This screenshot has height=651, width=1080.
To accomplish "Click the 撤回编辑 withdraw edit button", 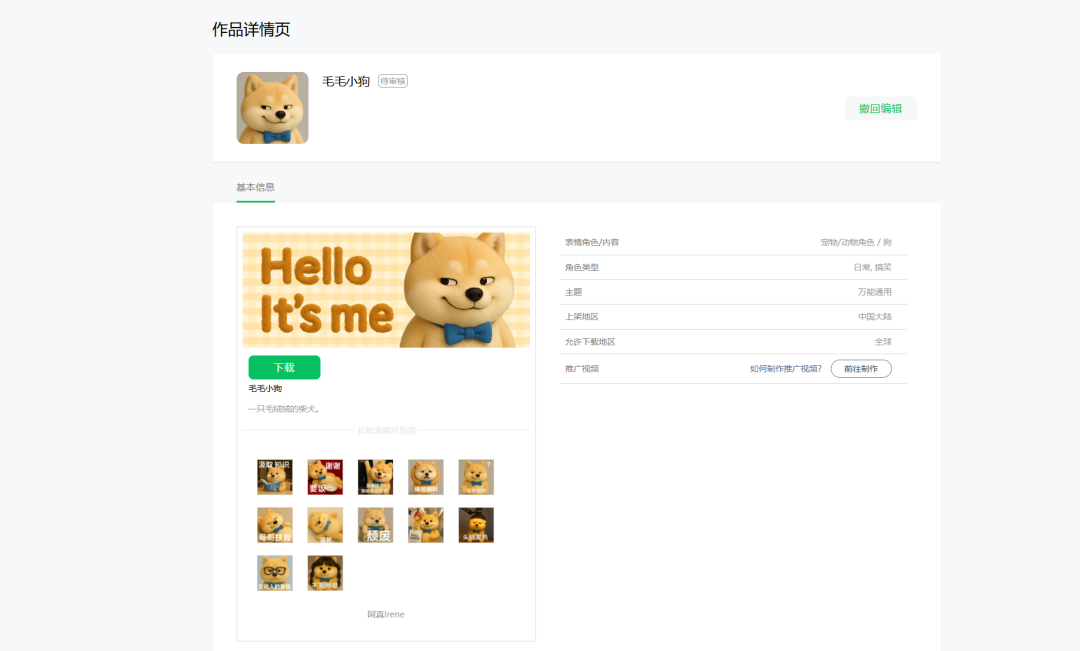I will tap(880, 108).
